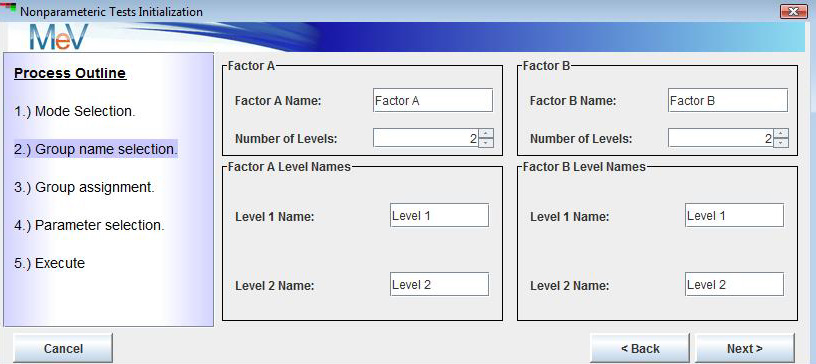Screen dimensions: 816x364
Task: Select Factor A Level 2 Name field
Action: 439,284
